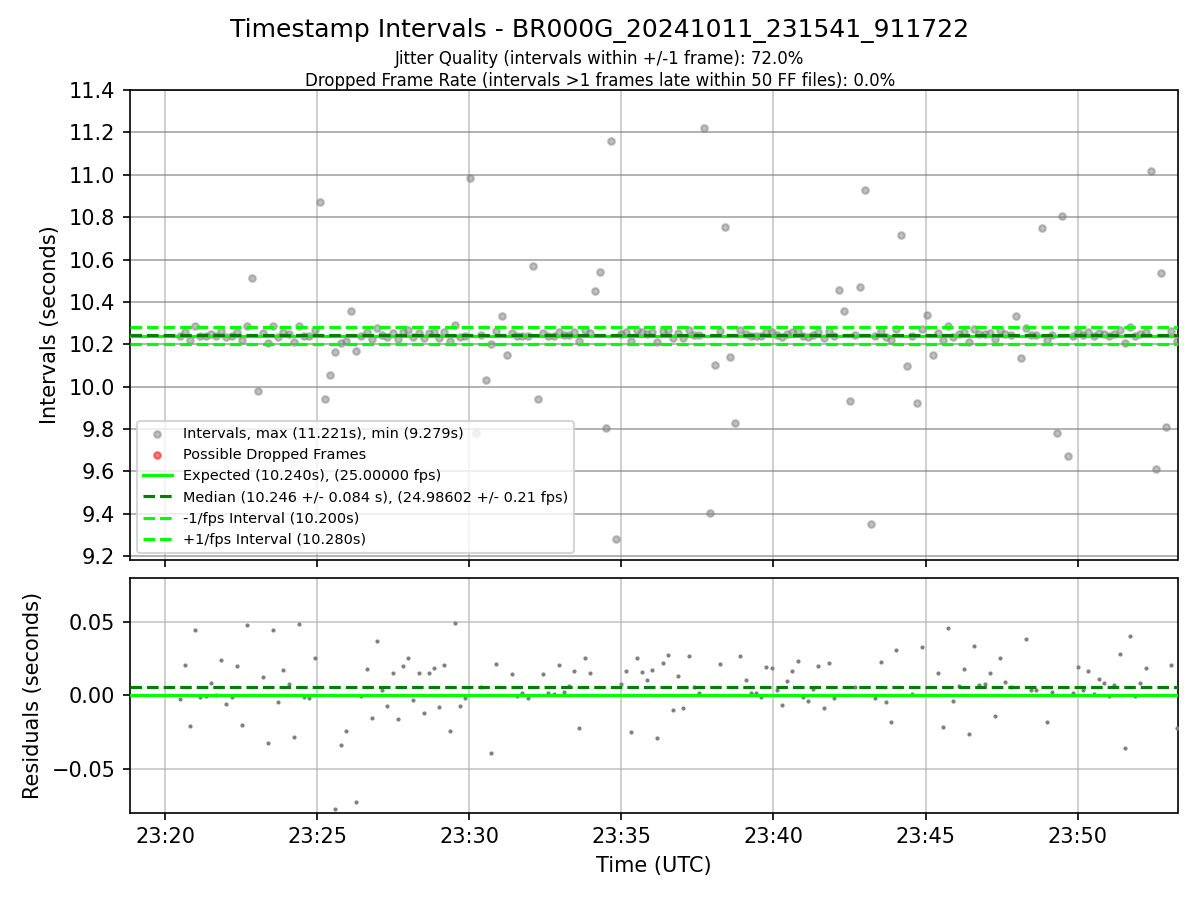Click the '23:25' x-axis tick label
Screen dimensions: 1200x900
coord(316,833)
